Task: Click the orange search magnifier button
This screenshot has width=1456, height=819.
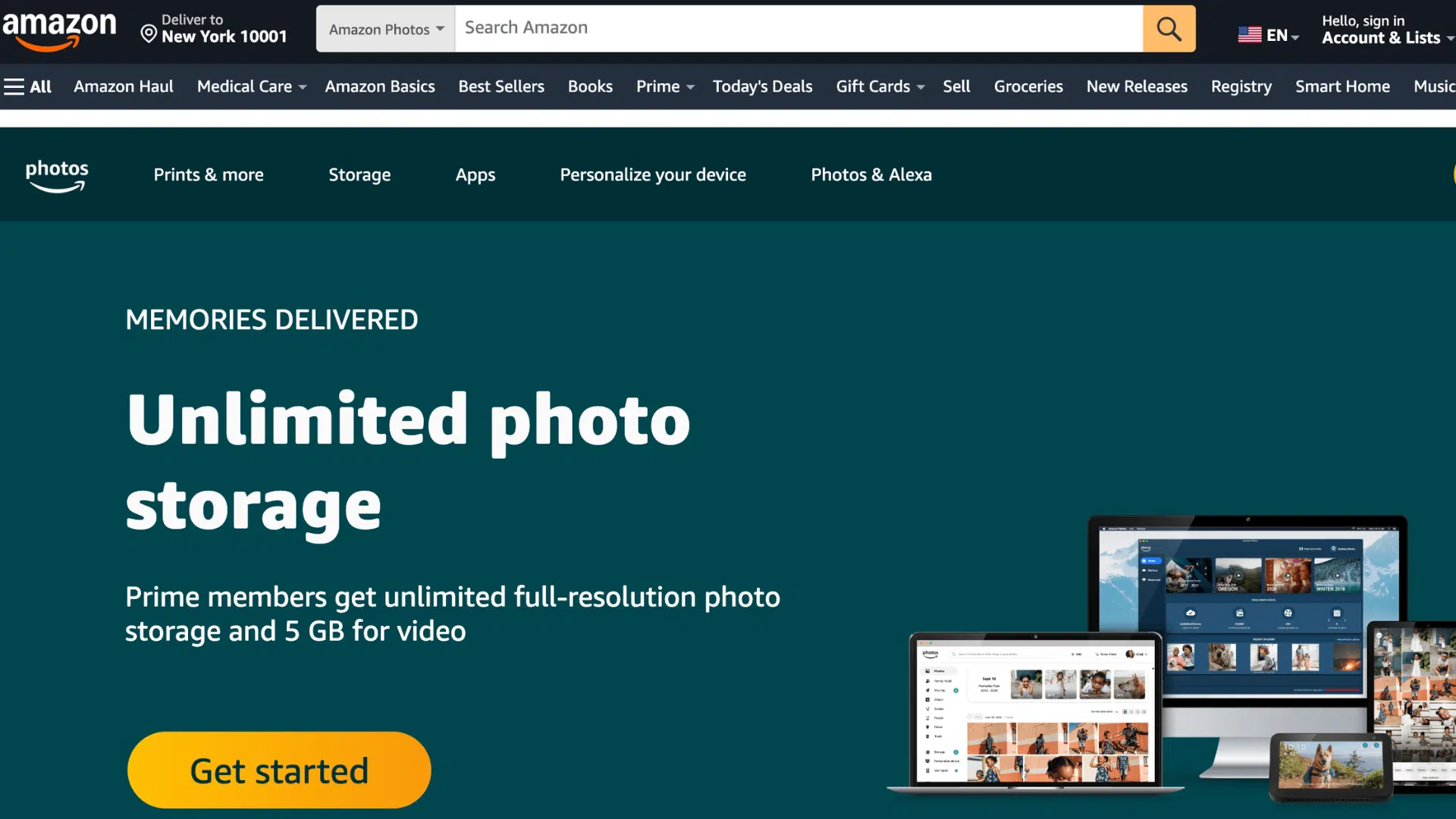Action: 1169,29
